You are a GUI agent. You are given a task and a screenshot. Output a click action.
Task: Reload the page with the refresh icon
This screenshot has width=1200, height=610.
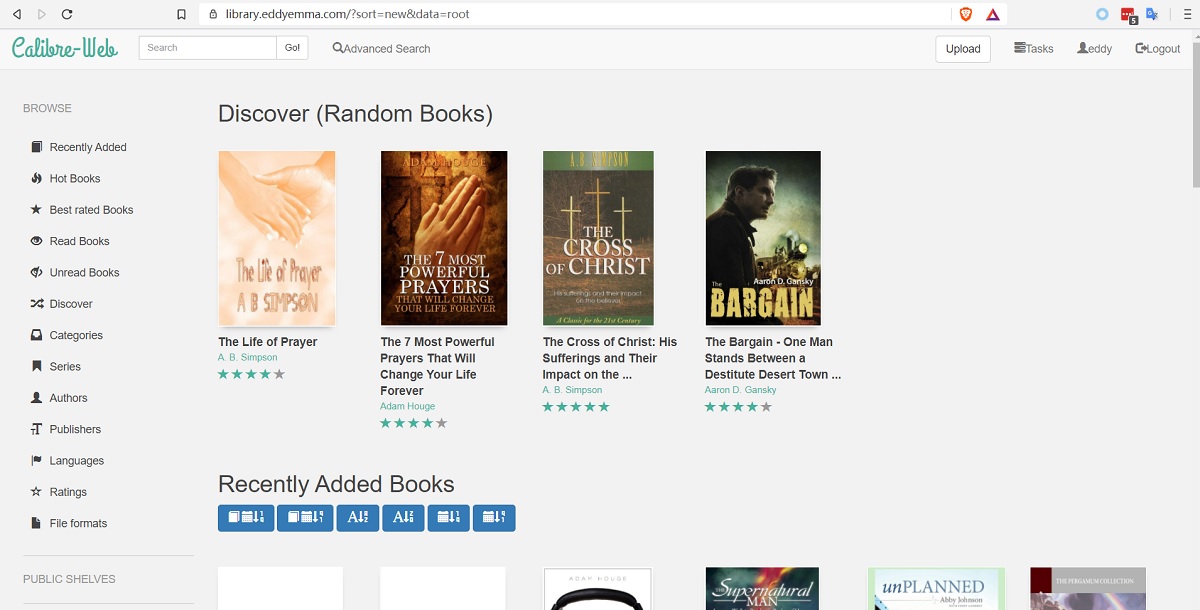(x=67, y=14)
